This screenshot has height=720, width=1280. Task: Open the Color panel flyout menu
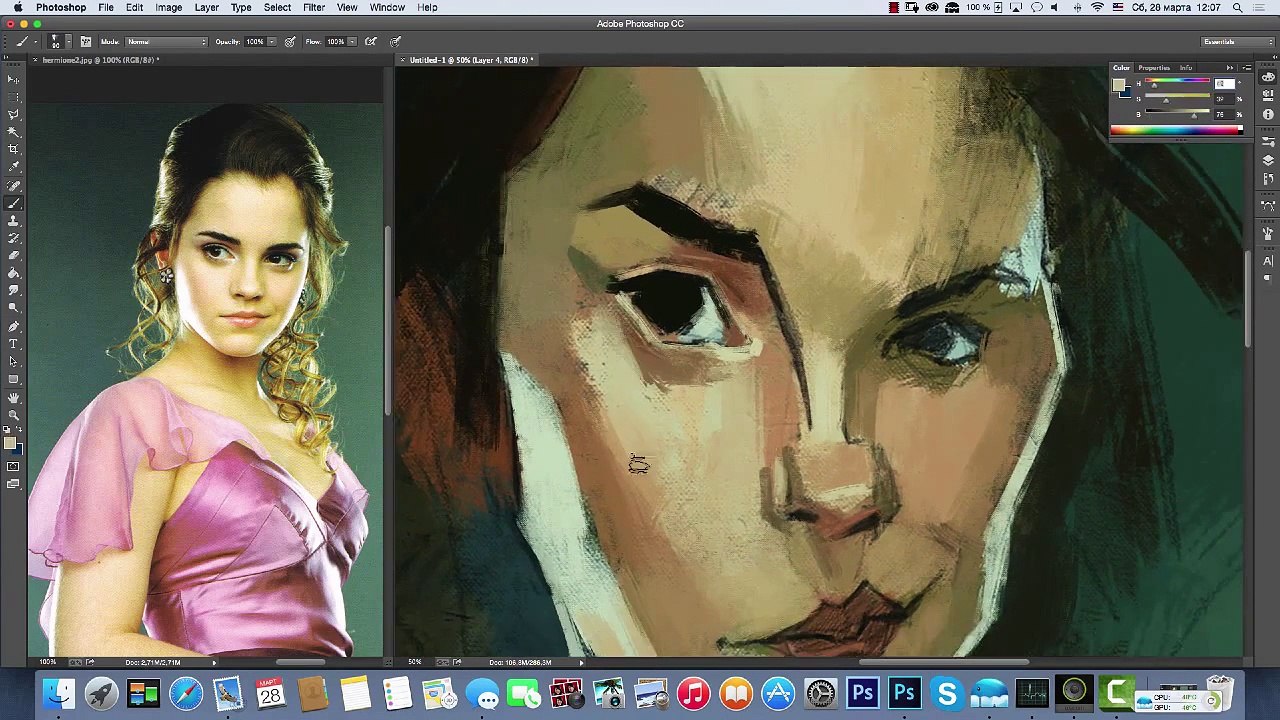1246,68
